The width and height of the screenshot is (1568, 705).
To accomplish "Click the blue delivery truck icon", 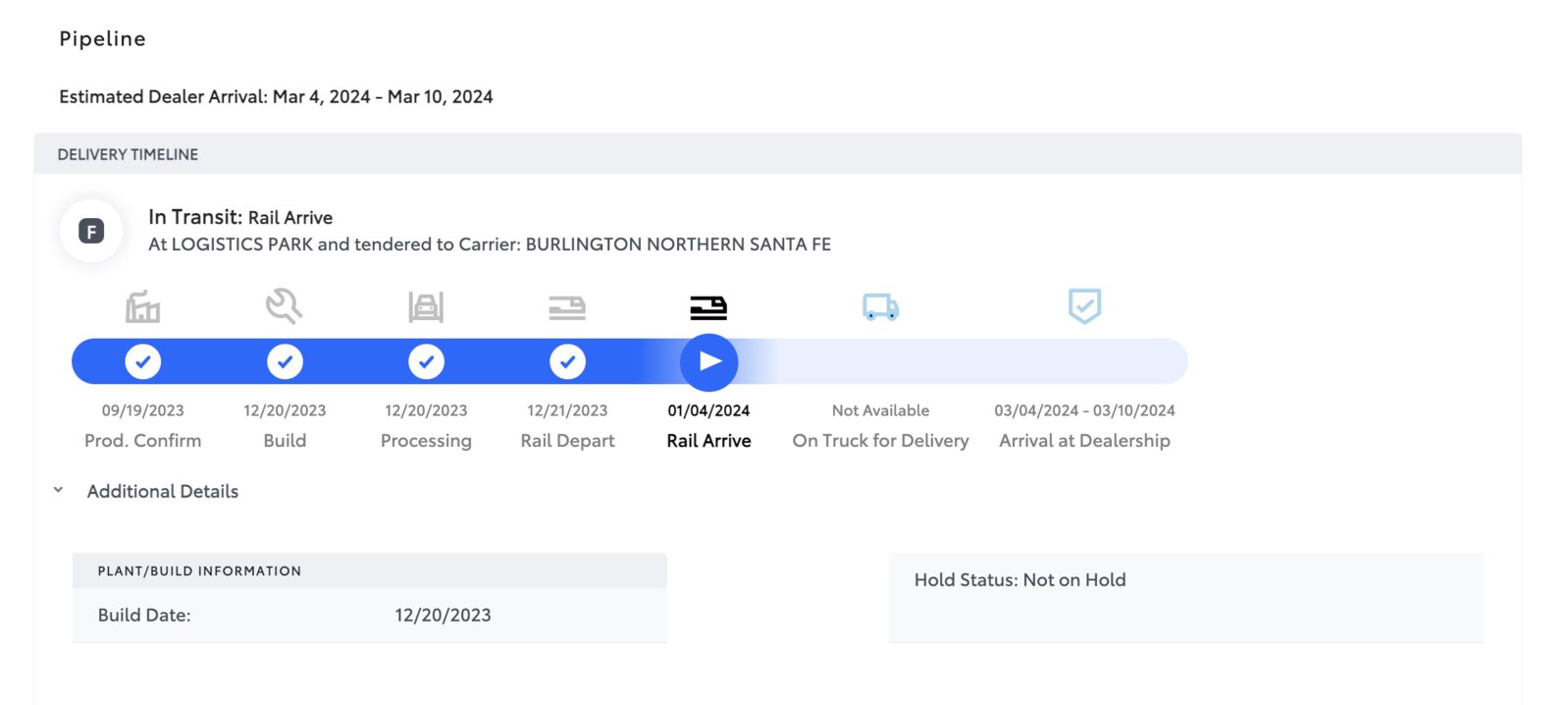I will 880,307.
